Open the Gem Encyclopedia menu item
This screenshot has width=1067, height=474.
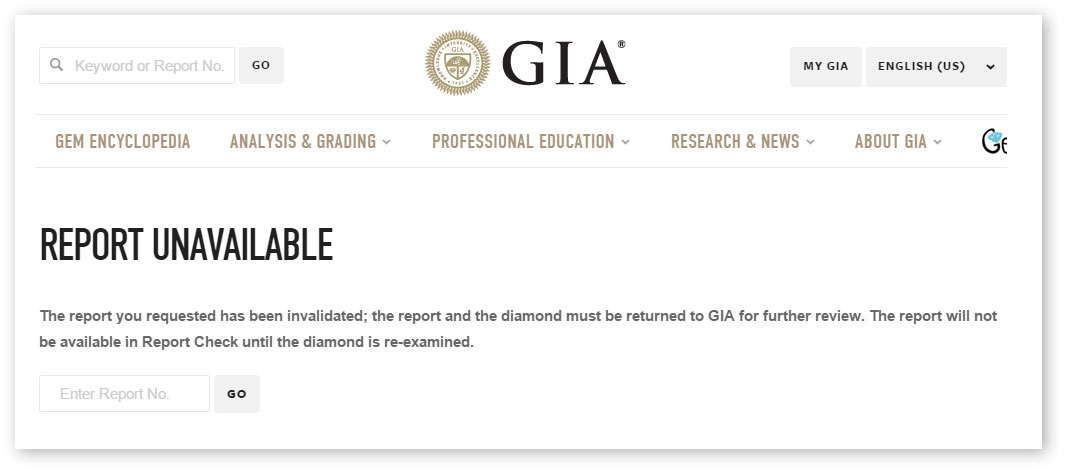tap(122, 141)
